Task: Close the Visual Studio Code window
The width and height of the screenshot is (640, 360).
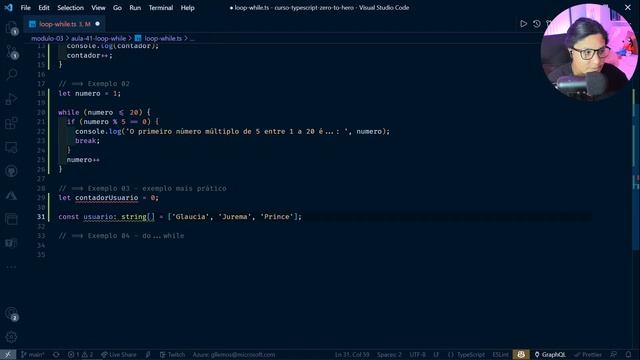Action: 627,7
